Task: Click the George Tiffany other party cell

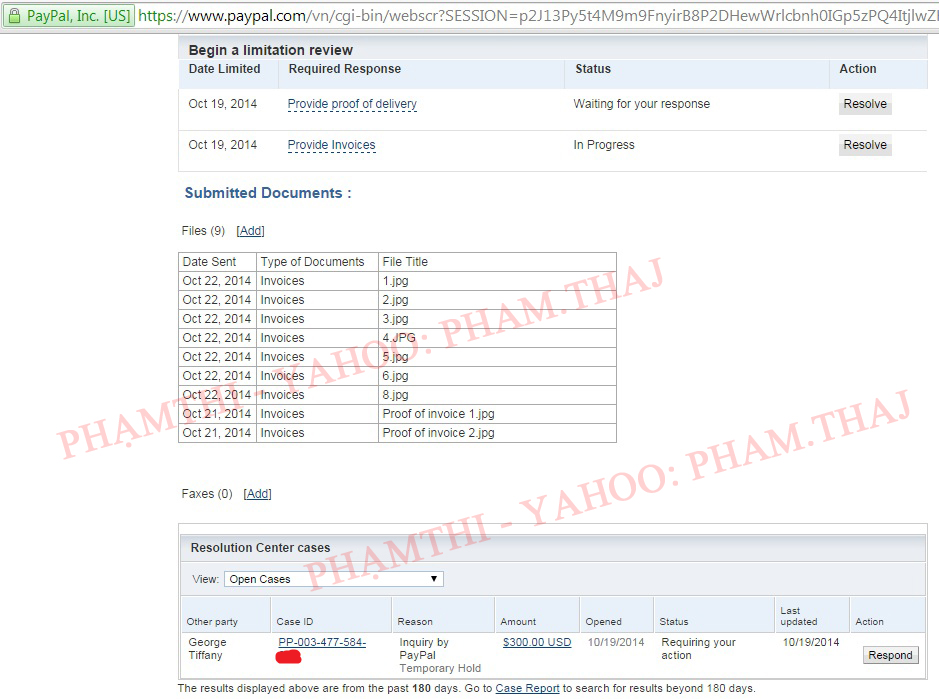Action: 208,649
